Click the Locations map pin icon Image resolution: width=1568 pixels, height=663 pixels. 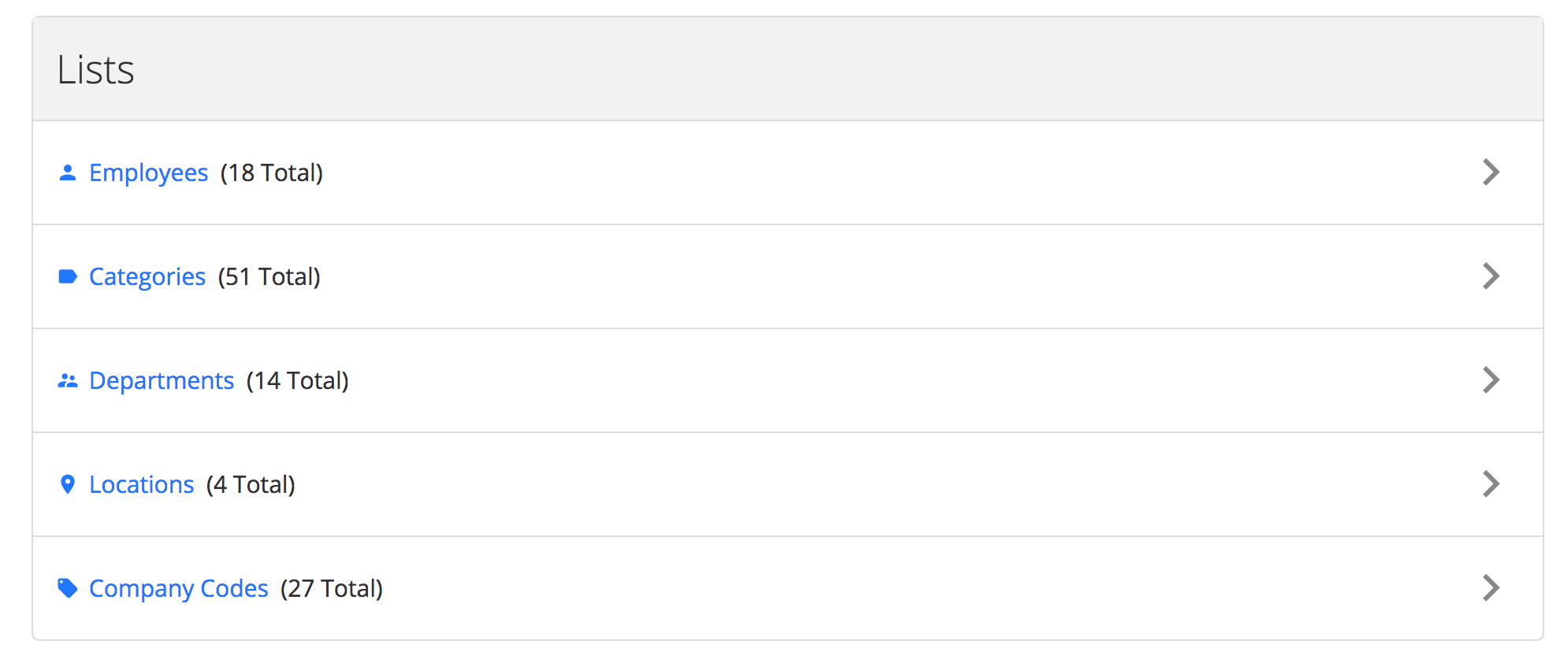coord(68,484)
